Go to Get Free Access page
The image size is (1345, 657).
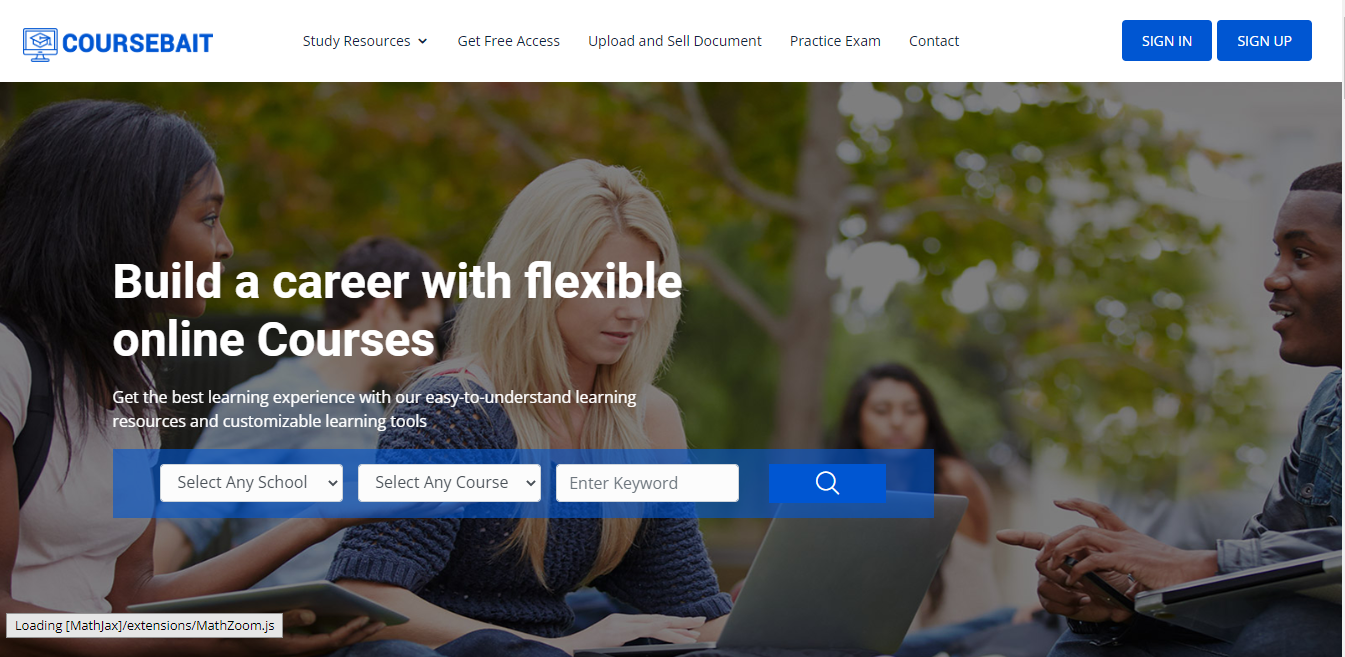[x=508, y=41]
